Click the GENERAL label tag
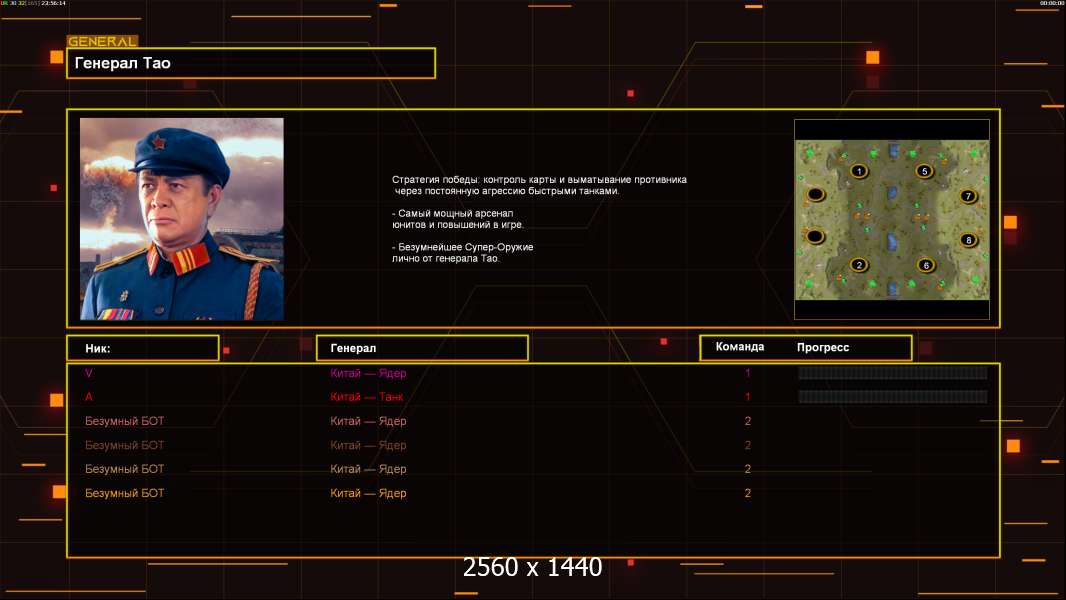Viewport: 1066px width, 600px height. pos(103,41)
